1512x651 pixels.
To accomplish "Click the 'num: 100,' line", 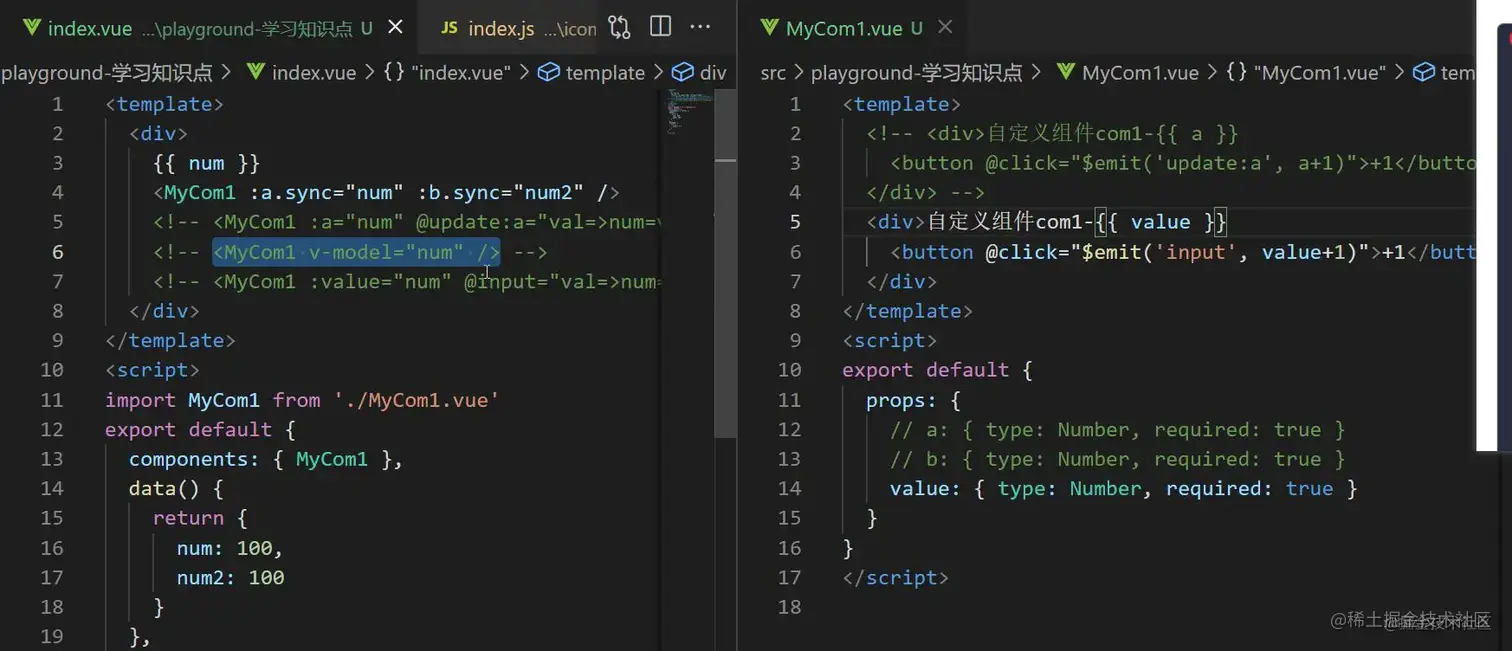I will pyautogui.click(x=230, y=548).
